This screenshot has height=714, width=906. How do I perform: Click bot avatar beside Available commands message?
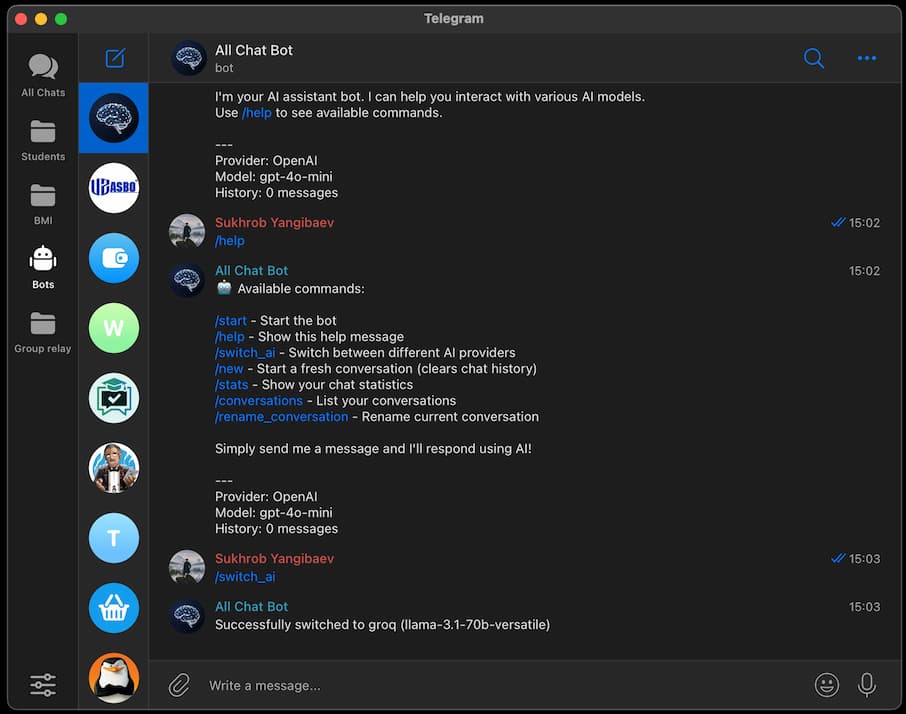point(187,280)
